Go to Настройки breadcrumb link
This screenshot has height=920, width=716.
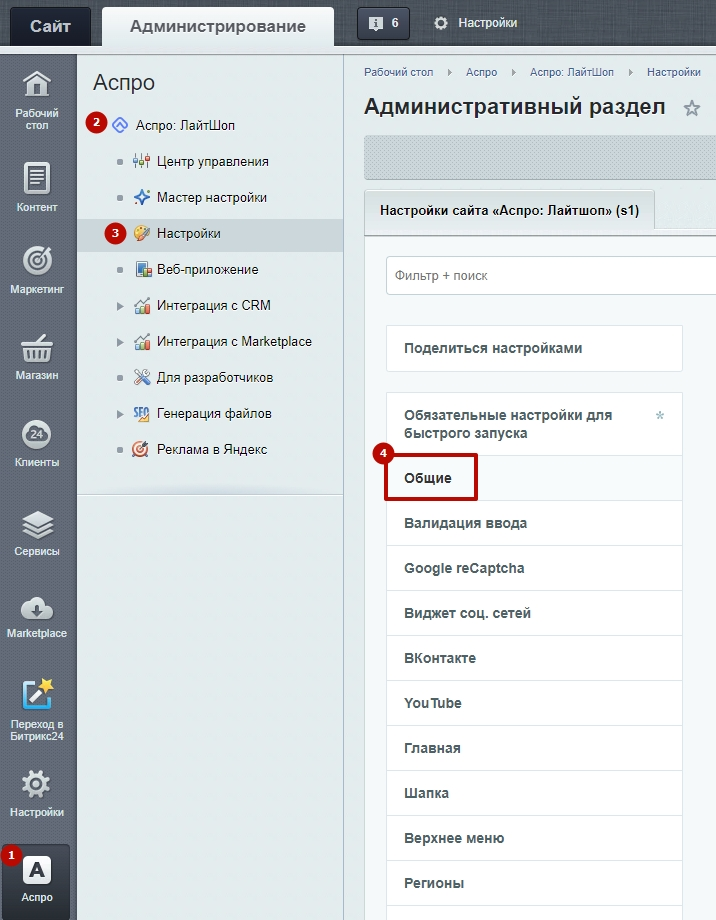(674, 72)
